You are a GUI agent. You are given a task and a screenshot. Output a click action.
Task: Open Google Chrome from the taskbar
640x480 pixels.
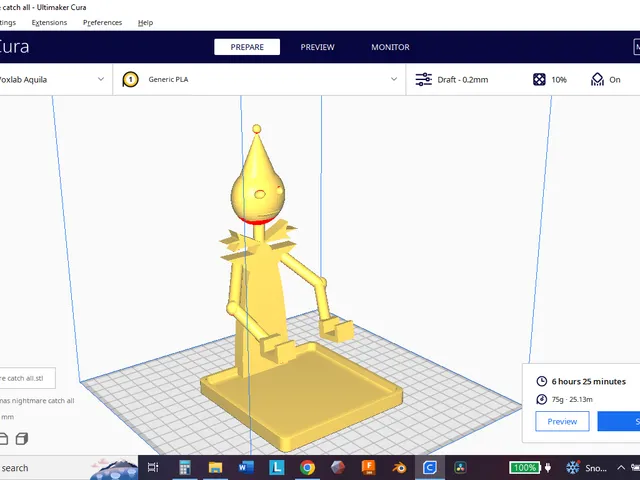307,467
